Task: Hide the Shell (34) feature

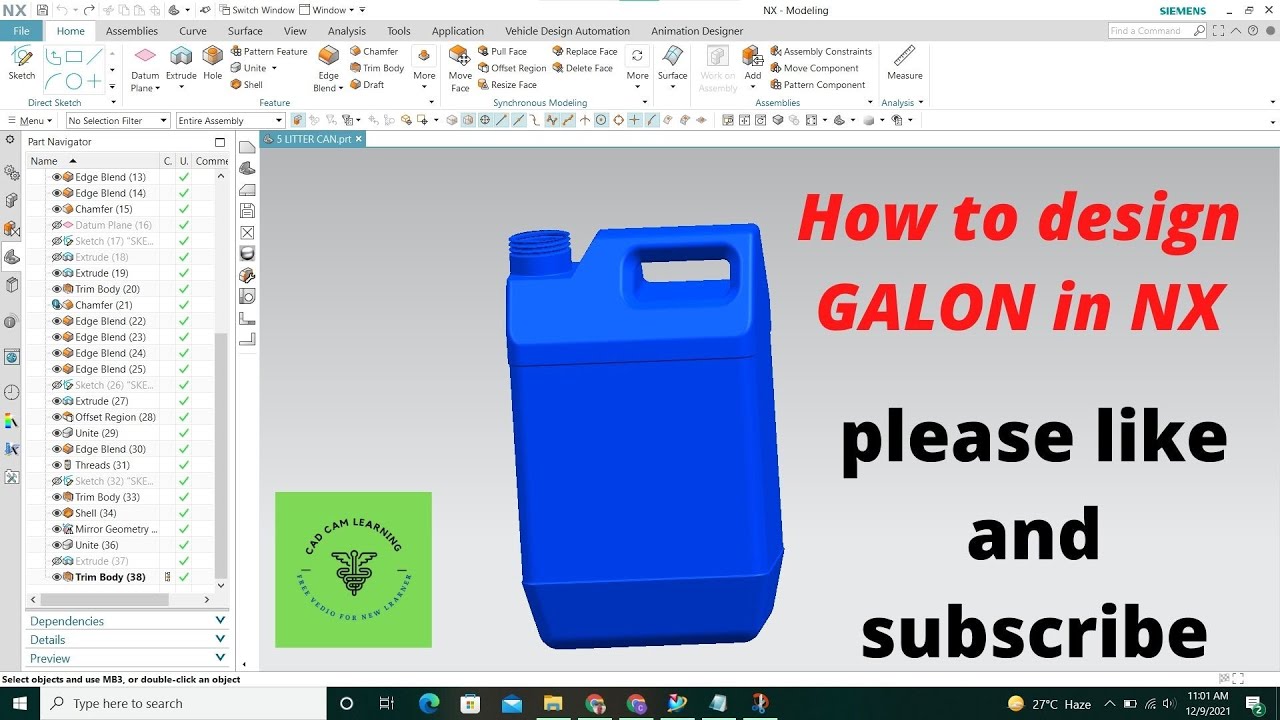Action: (x=56, y=513)
